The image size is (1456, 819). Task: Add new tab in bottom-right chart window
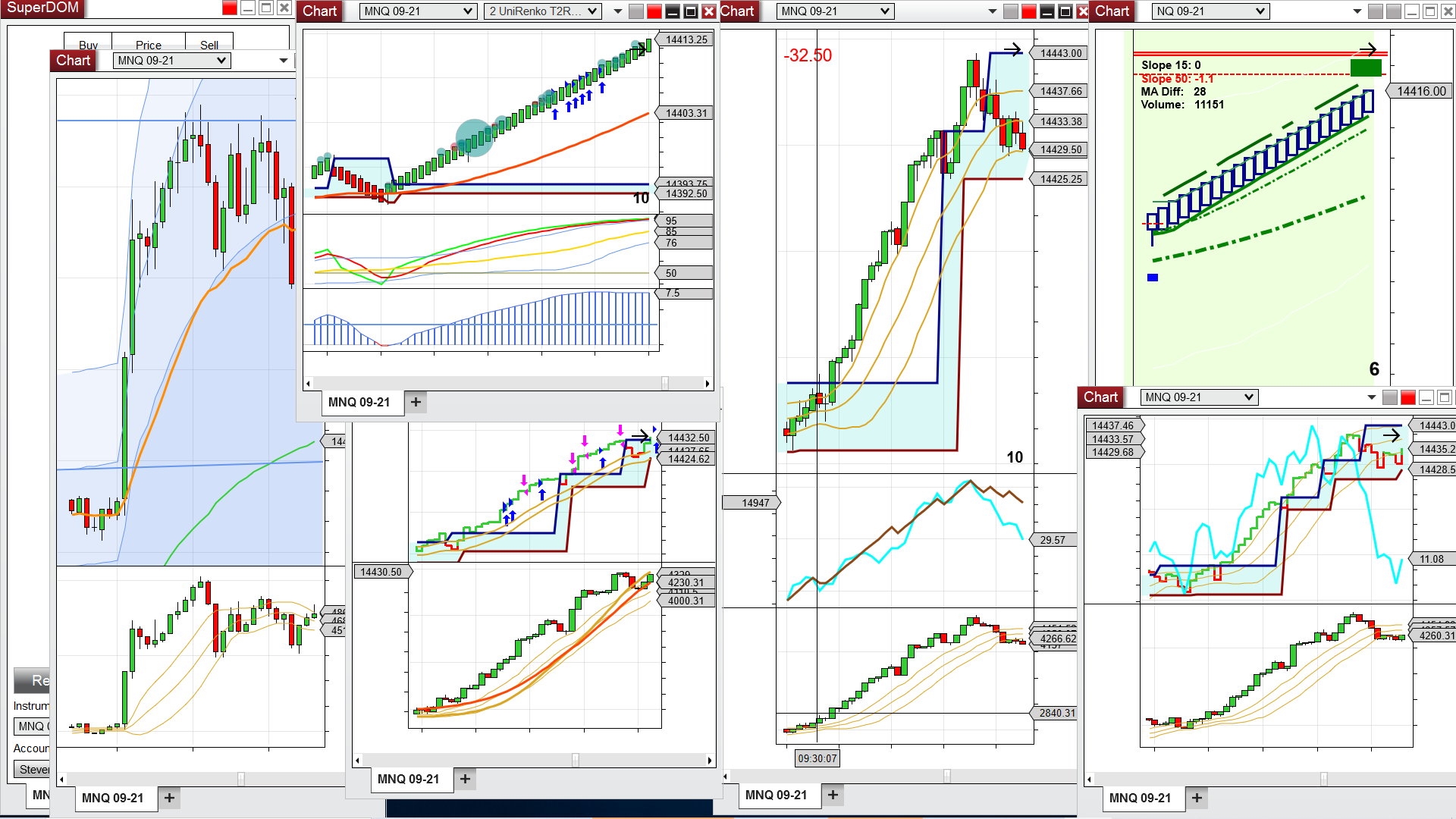(1197, 798)
